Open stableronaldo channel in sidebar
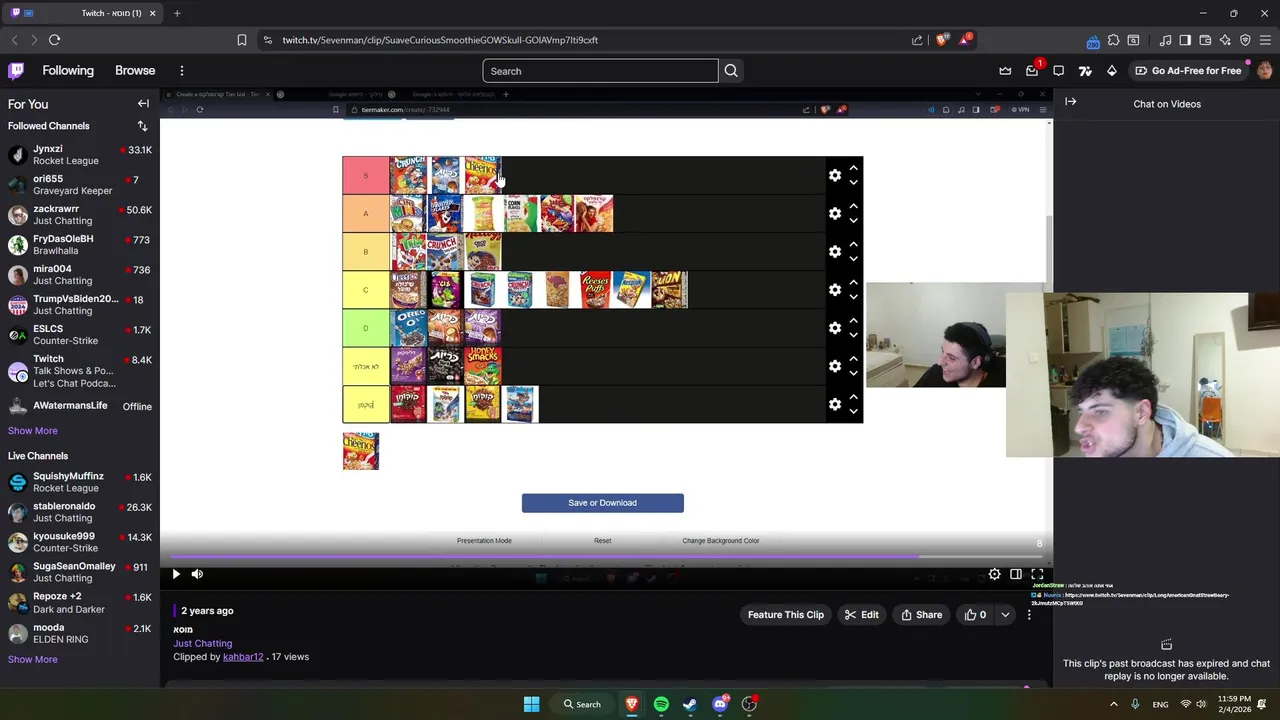This screenshot has width=1280, height=720. coord(80,512)
